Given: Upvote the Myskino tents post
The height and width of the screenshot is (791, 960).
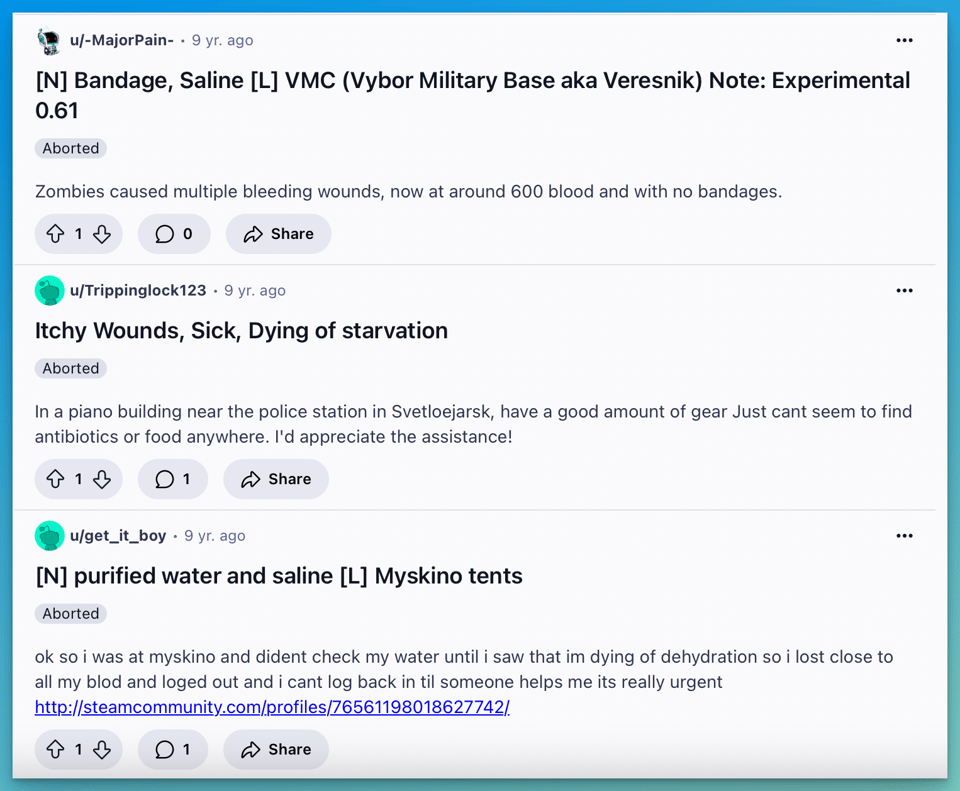Looking at the screenshot, I should tap(56, 749).
